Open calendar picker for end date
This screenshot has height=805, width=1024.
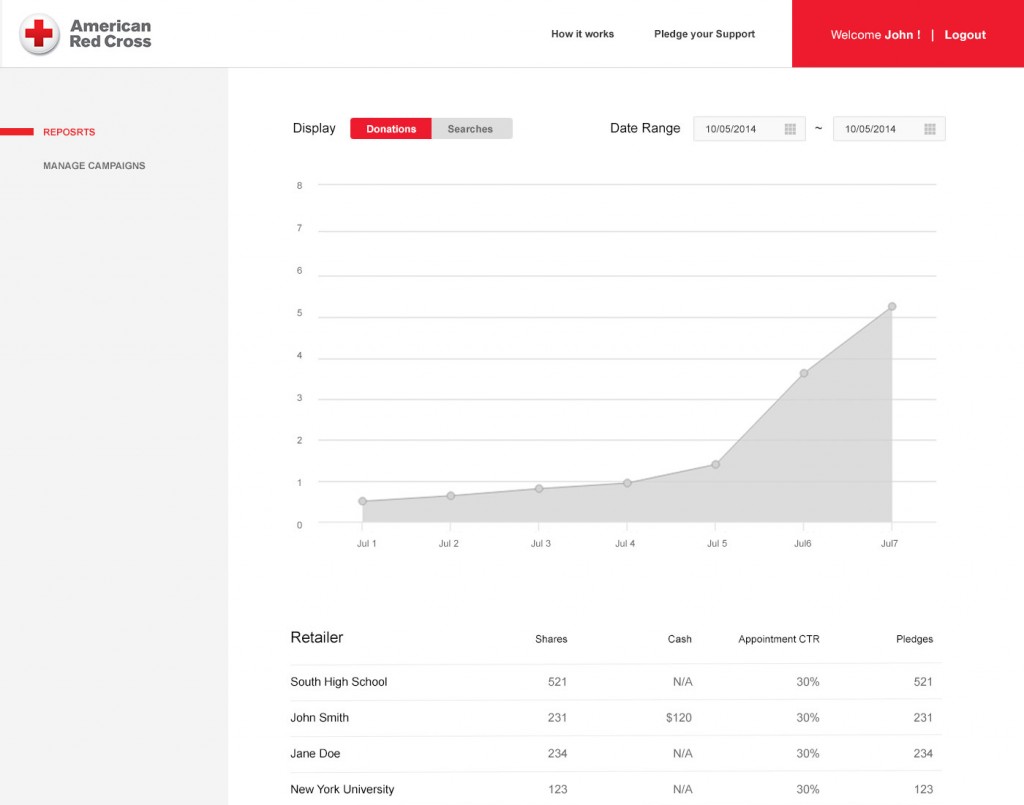pyautogui.click(x=930, y=129)
